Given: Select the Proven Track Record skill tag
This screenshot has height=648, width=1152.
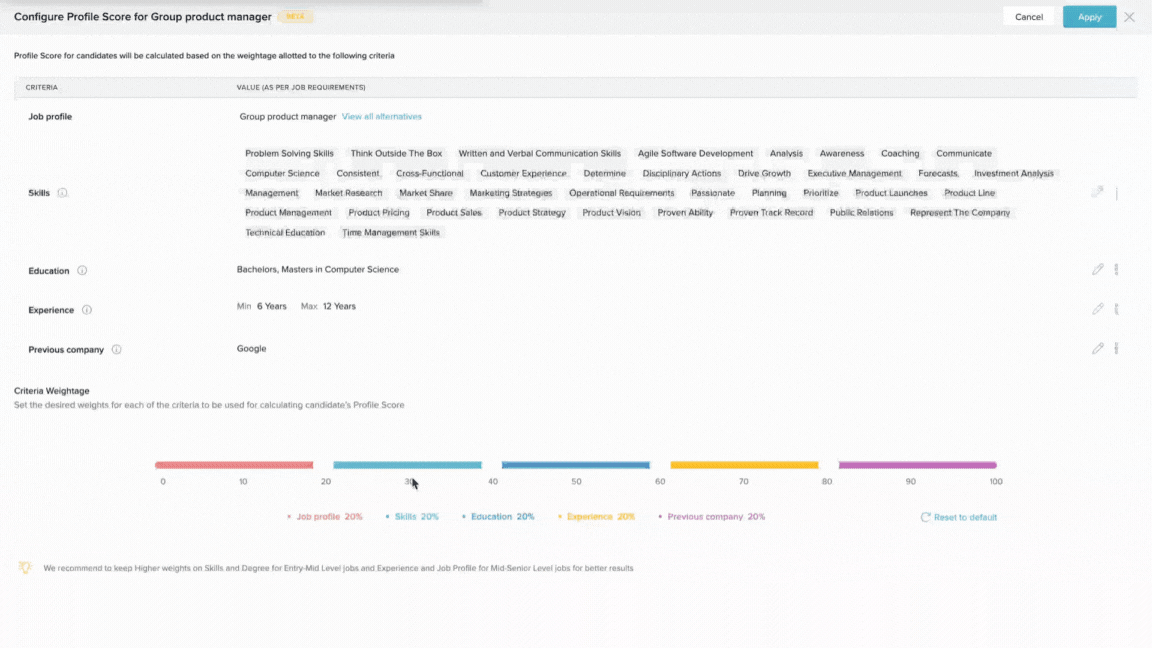Looking at the screenshot, I should 771,212.
